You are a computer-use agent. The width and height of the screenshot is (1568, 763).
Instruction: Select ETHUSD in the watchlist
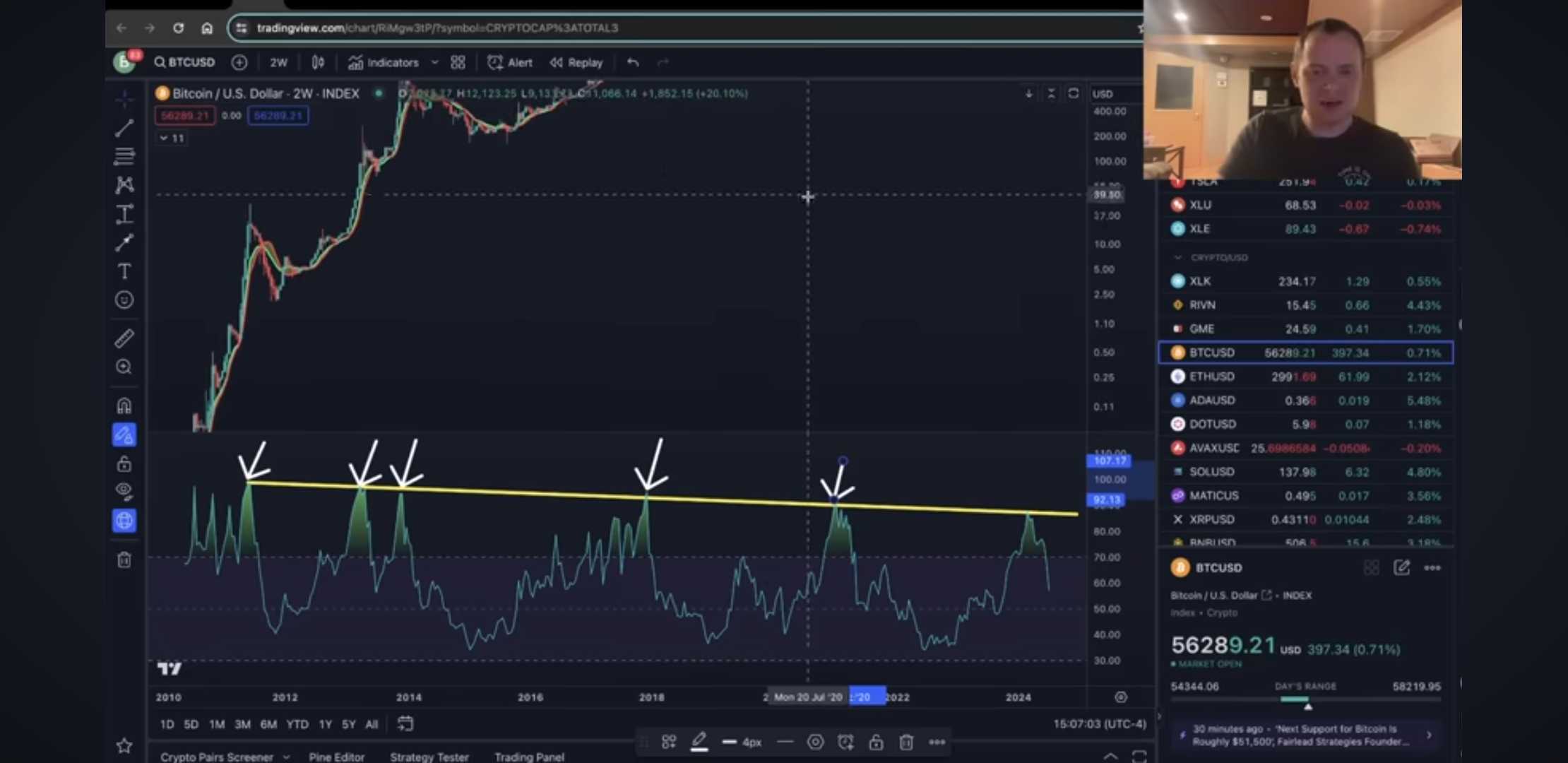tap(1211, 377)
